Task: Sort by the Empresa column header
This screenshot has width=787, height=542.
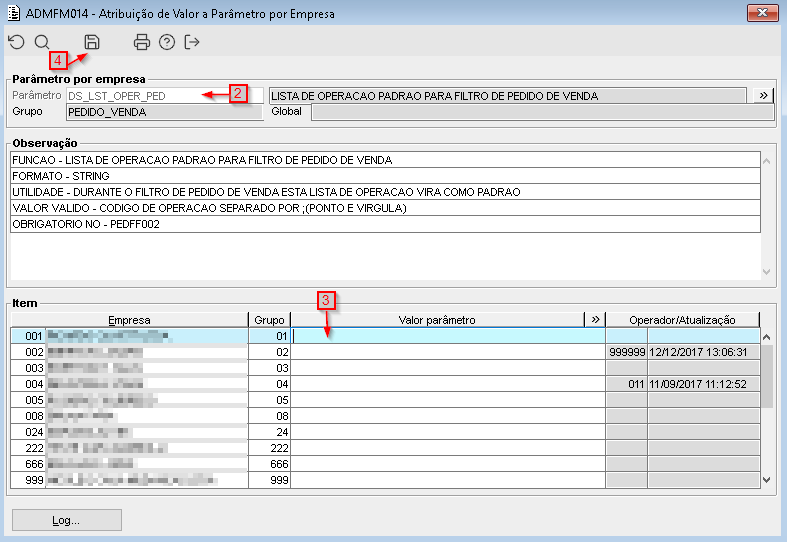Action: tap(129, 320)
